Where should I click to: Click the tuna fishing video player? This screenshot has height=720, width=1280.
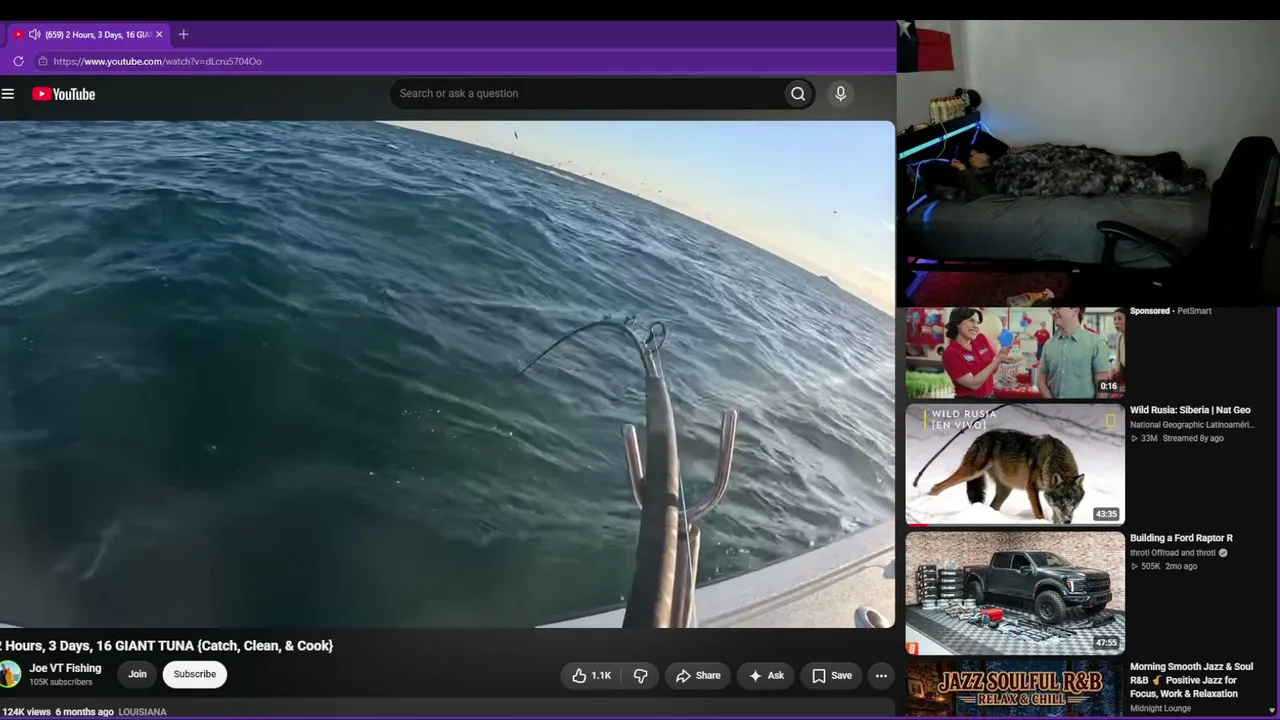point(447,374)
